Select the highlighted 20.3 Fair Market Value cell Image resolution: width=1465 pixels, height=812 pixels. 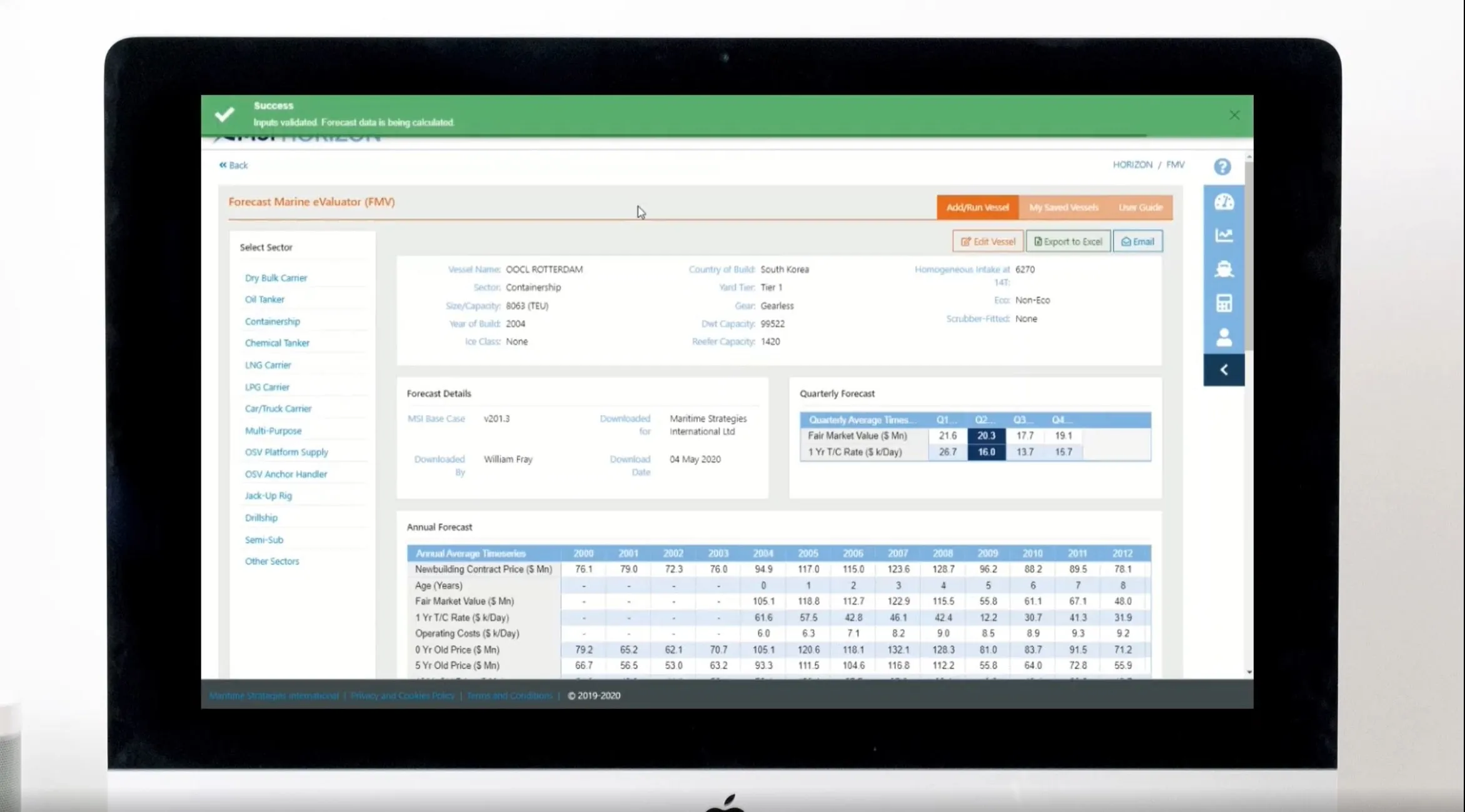(x=986, y=436)
